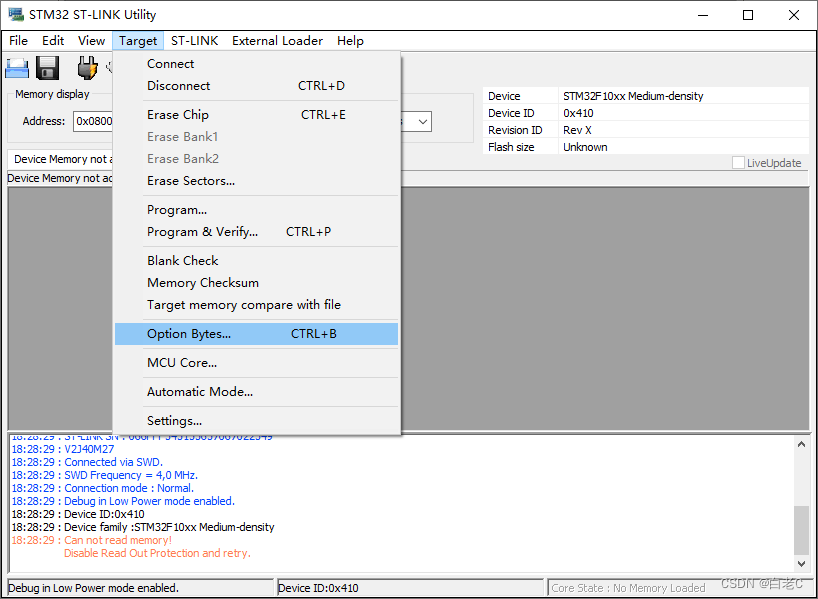The width and height of the screenshot is (818, 599).
Task: Open a binary file using the toolbar icon
Action: 16,67
